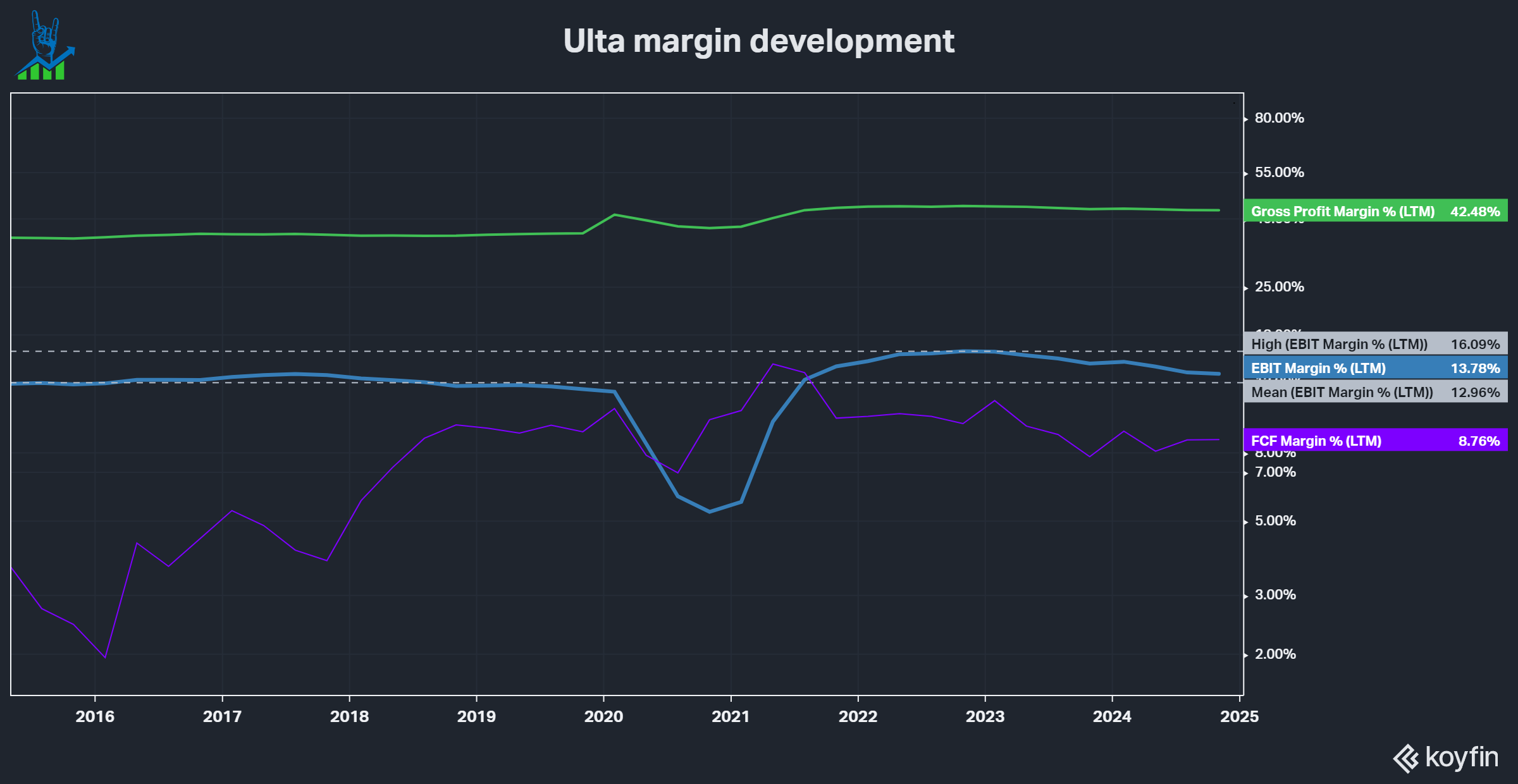
Task: Click the 2021 x-axis label
Action: point(731,716)
